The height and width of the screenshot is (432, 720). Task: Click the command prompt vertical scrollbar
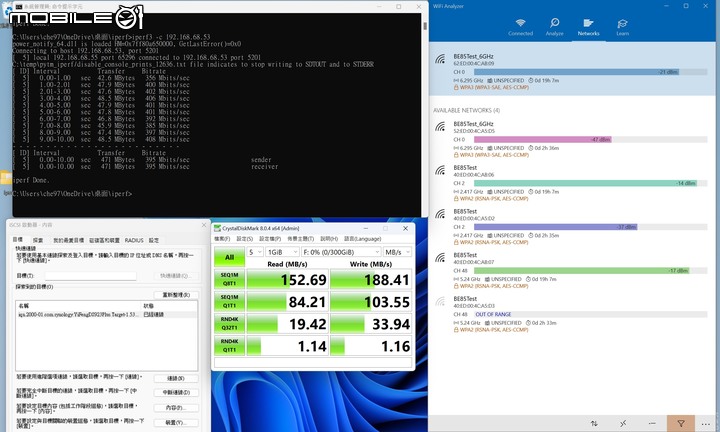[x=425, y=114]
